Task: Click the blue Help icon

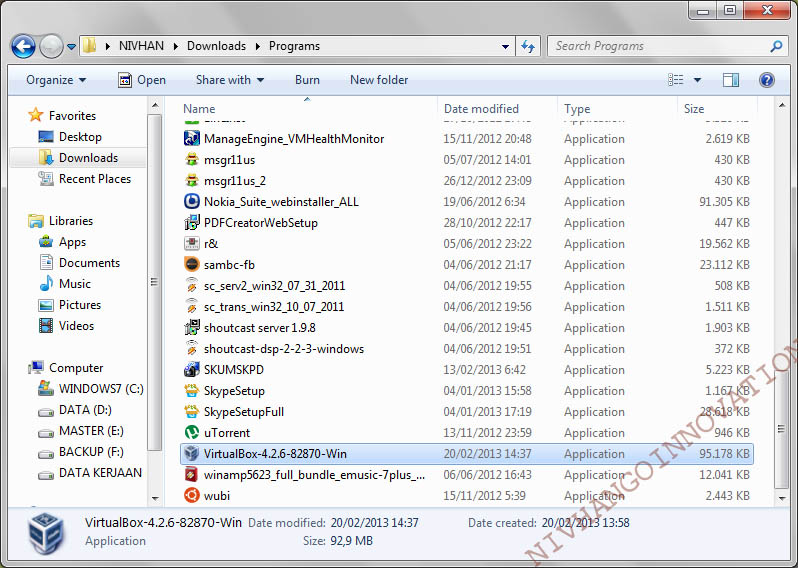Action: (766, 80)
